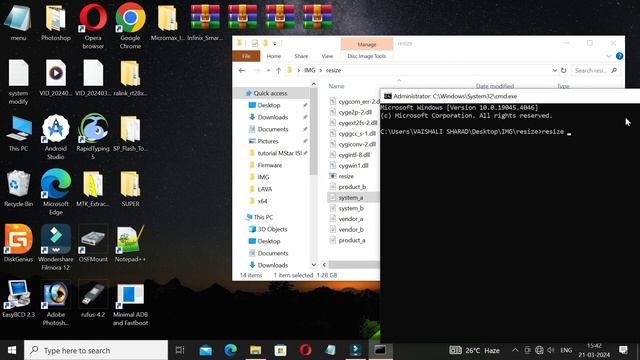Screen dimensions: 640x360
Task: Select the vendor_a file
Action: [351, 219]
